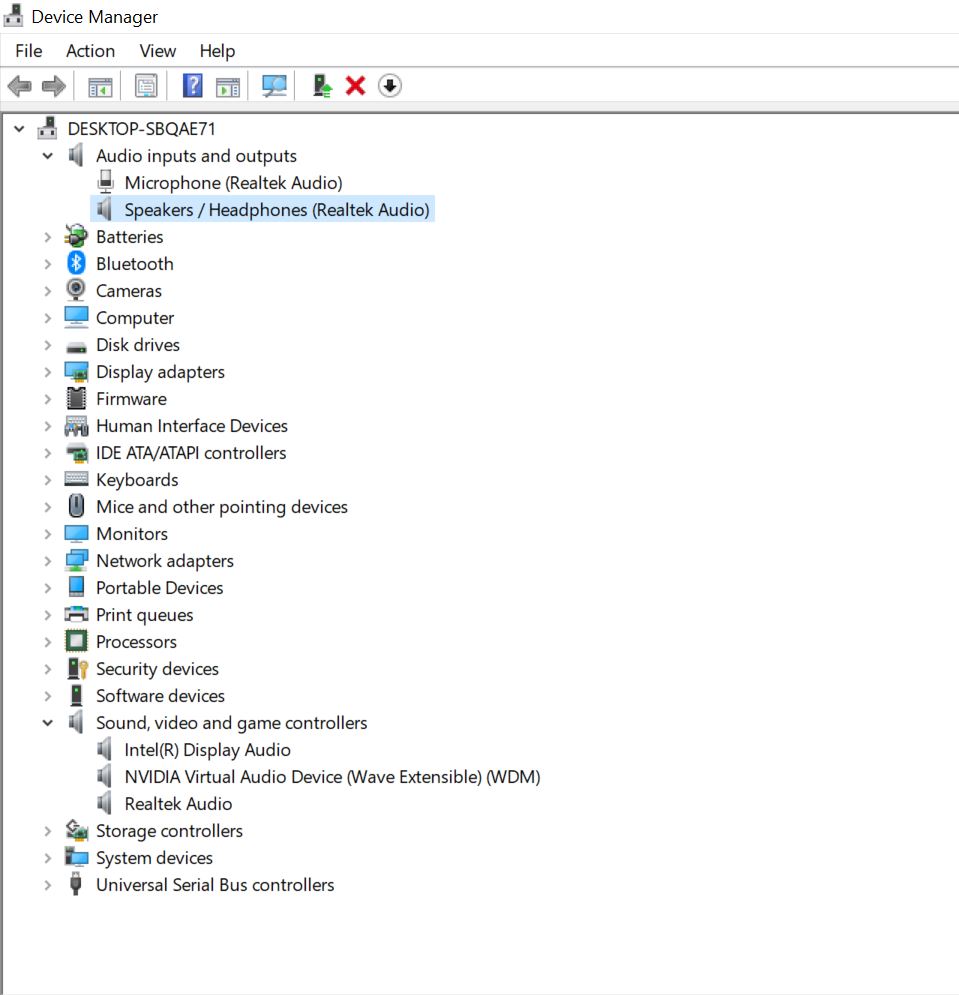Image resolution: width=959 pixels, height=995 pixels.
Task: Expand the System devices category
Action: coord(48,858)
